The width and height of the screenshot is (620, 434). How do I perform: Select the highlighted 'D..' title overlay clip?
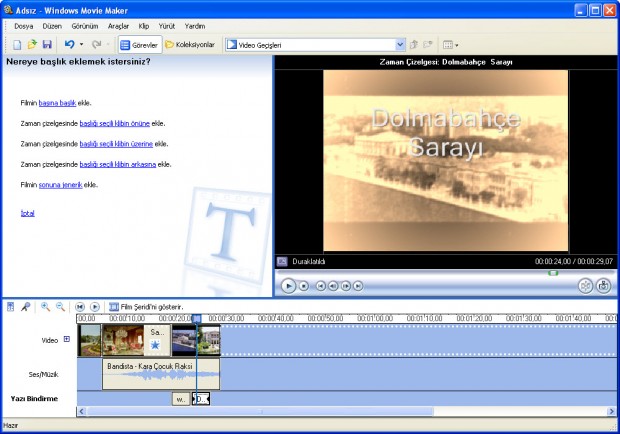coord(201,399)
